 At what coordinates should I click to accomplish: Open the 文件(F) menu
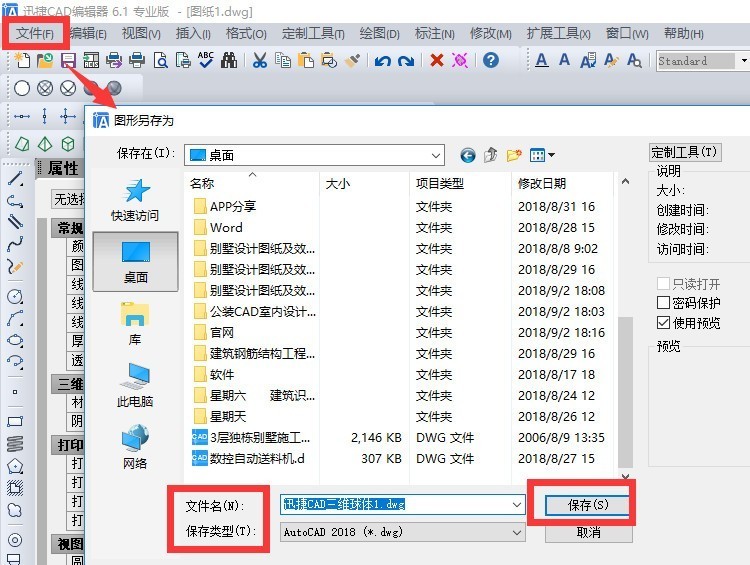pos(35,33)
